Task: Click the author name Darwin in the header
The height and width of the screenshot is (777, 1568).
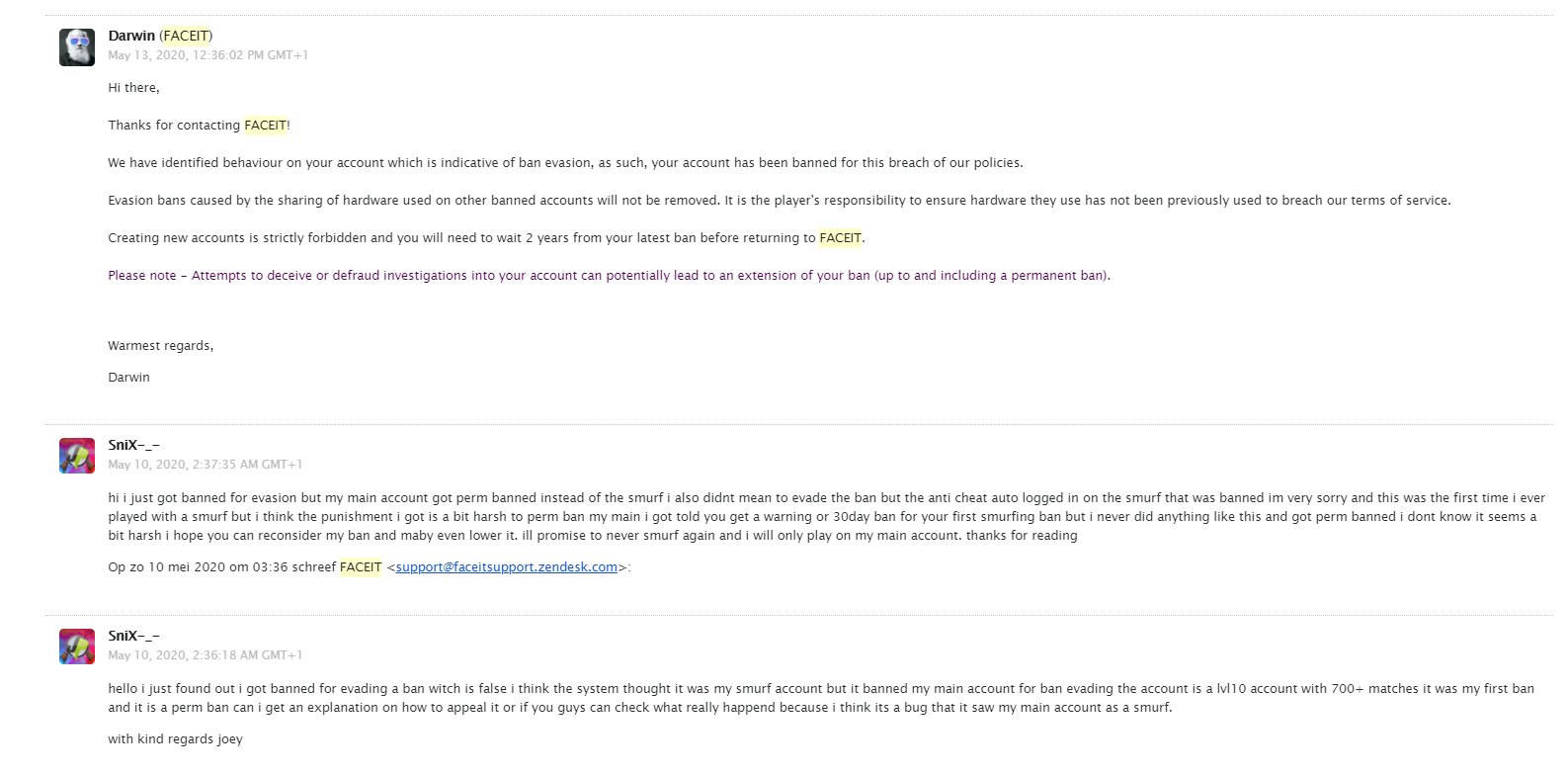Action: [x=131, y=36]
